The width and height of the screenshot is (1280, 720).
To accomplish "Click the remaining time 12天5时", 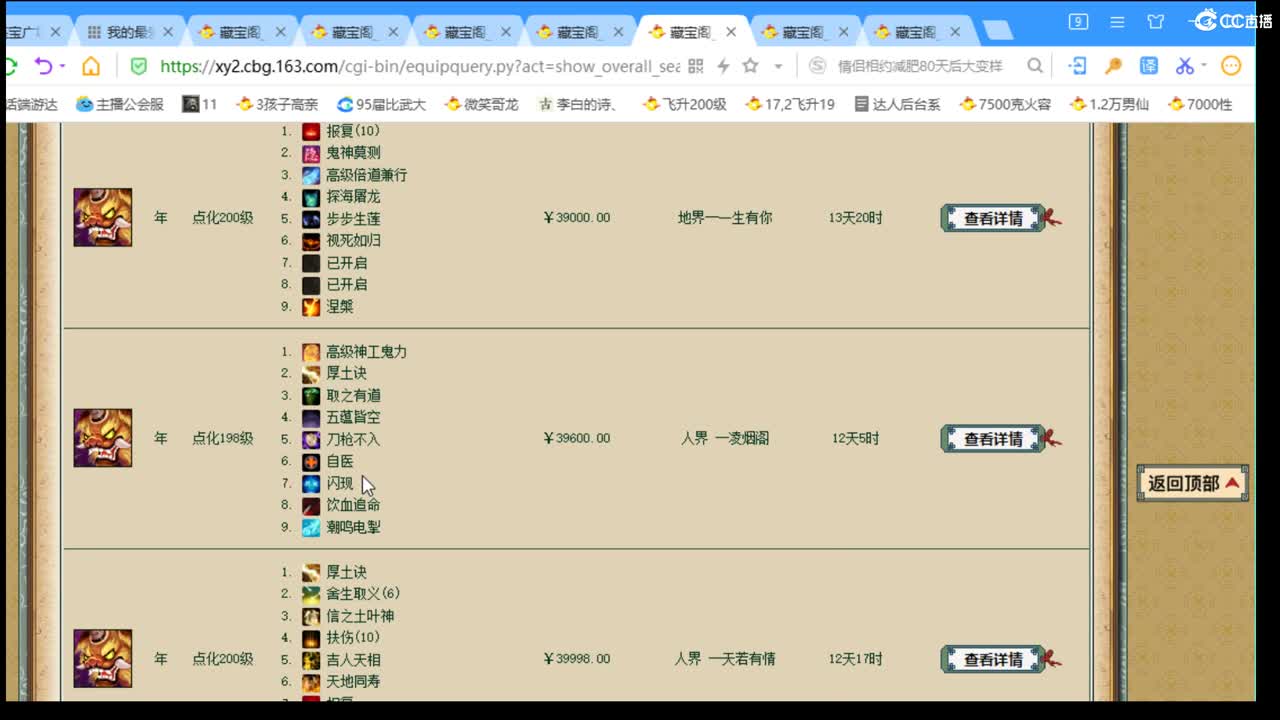I will pos(855,439).
